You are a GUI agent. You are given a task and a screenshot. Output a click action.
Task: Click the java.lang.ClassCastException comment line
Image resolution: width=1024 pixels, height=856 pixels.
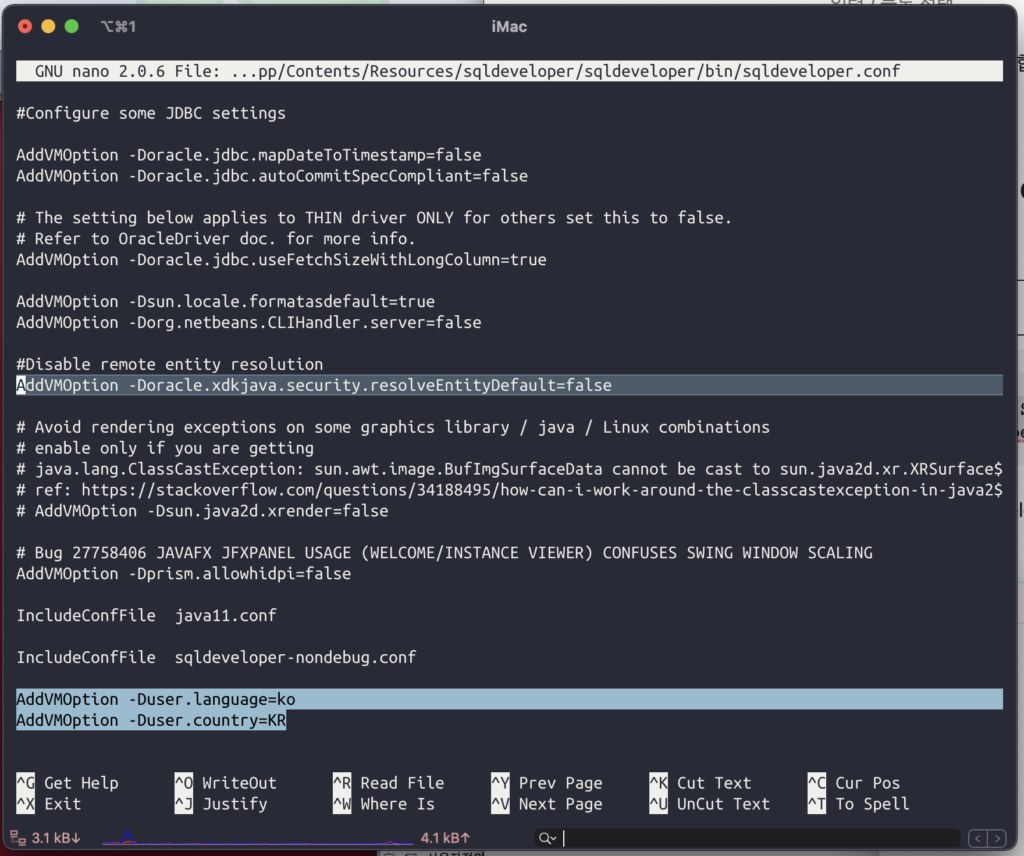[x=509, y=469]
